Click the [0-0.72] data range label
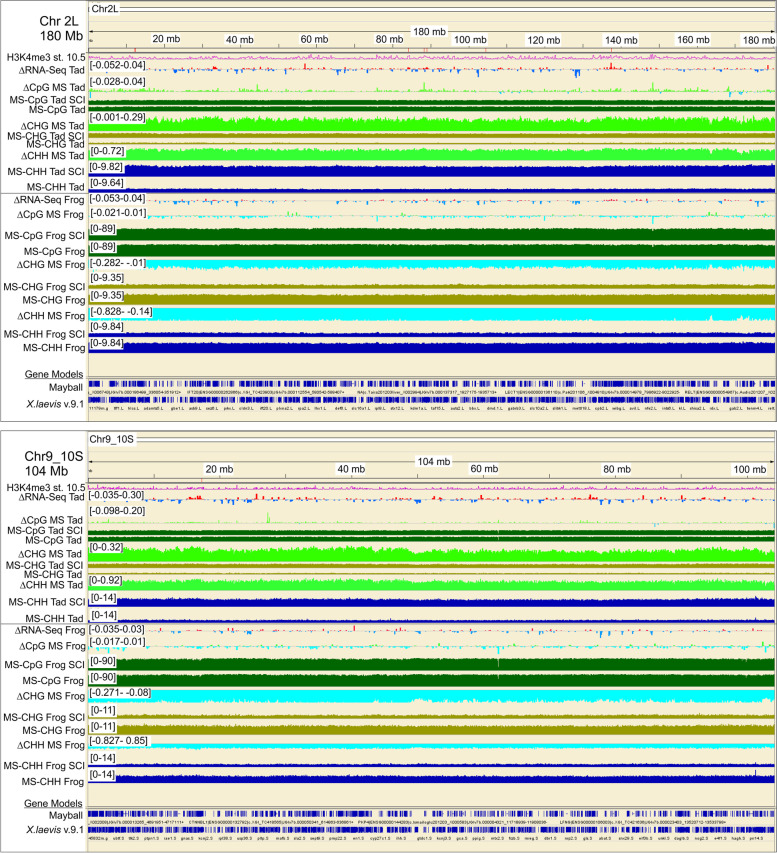Screen dimensions: 777x853 click(x=107, y=150)
